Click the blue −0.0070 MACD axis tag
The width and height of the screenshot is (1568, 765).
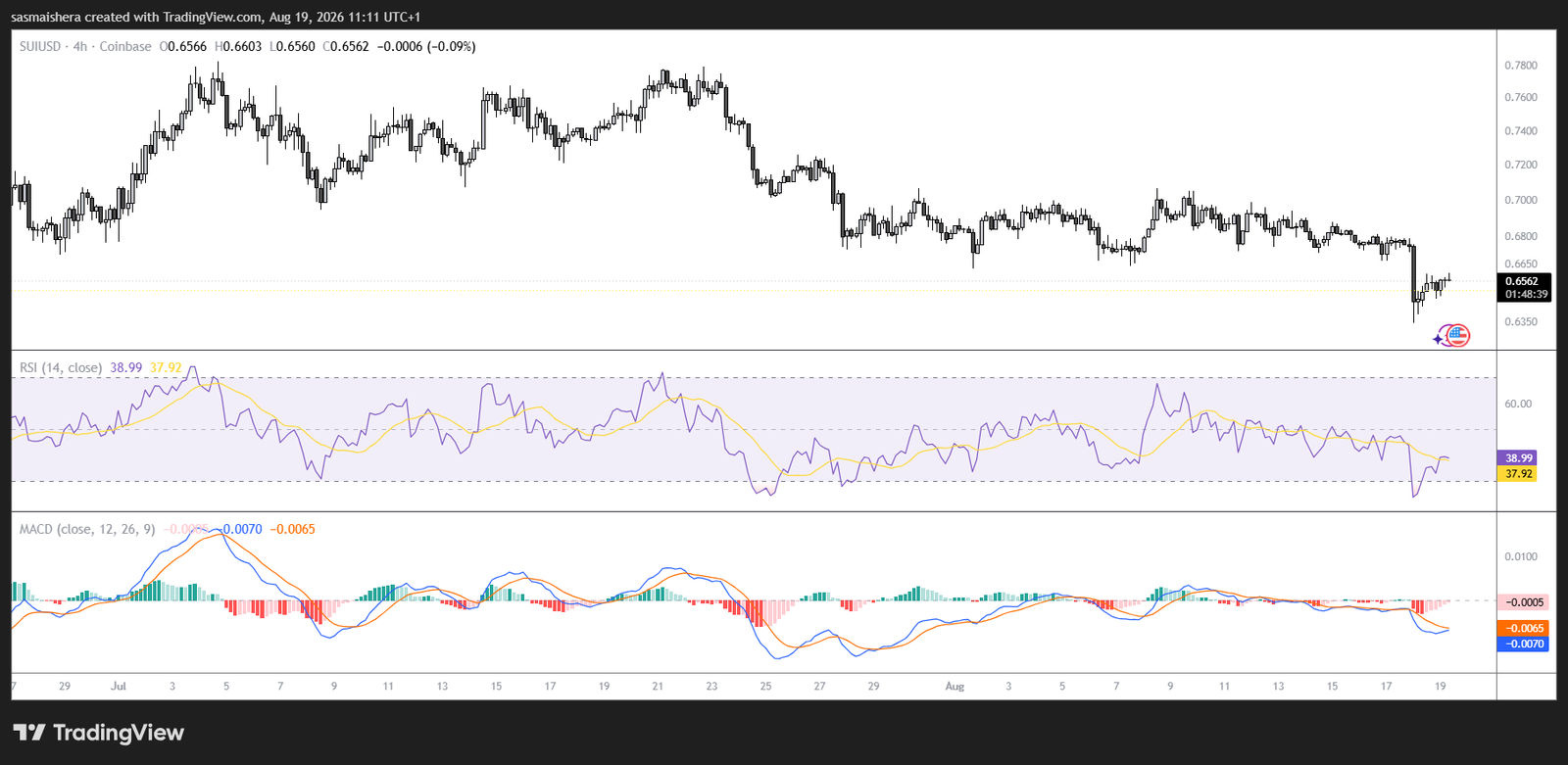[x=1524, y=645]
